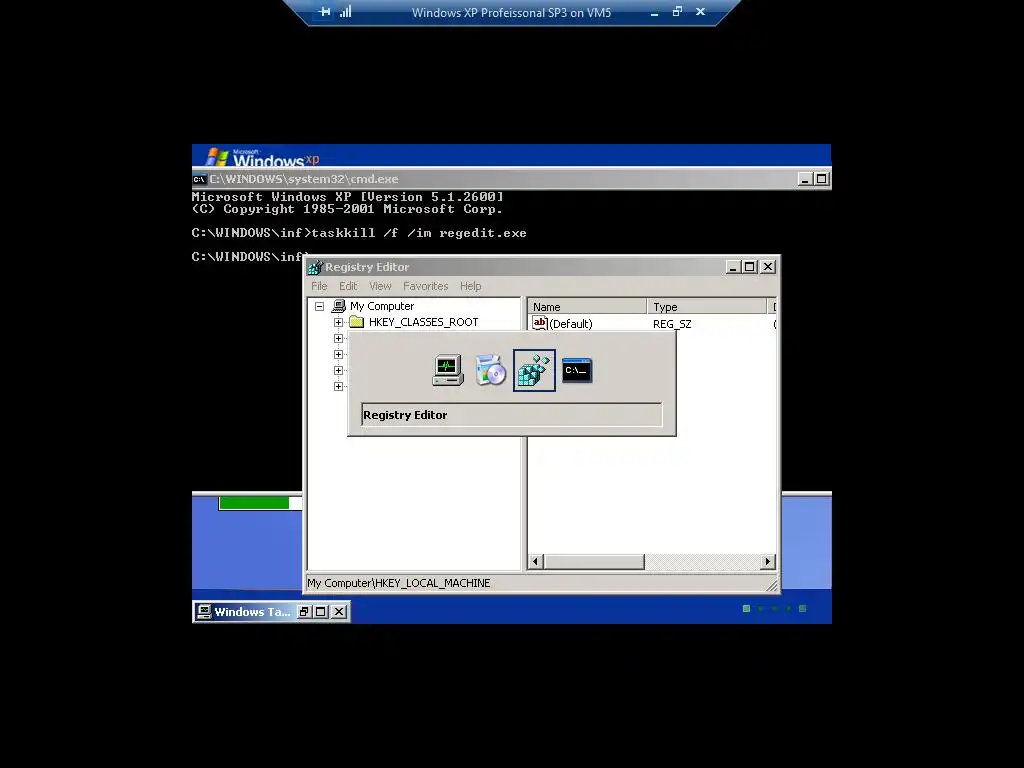Maximize the Registry Editor window
Image resolution: width=1024 pixels, height=768 pixels.
click(750, 267)
